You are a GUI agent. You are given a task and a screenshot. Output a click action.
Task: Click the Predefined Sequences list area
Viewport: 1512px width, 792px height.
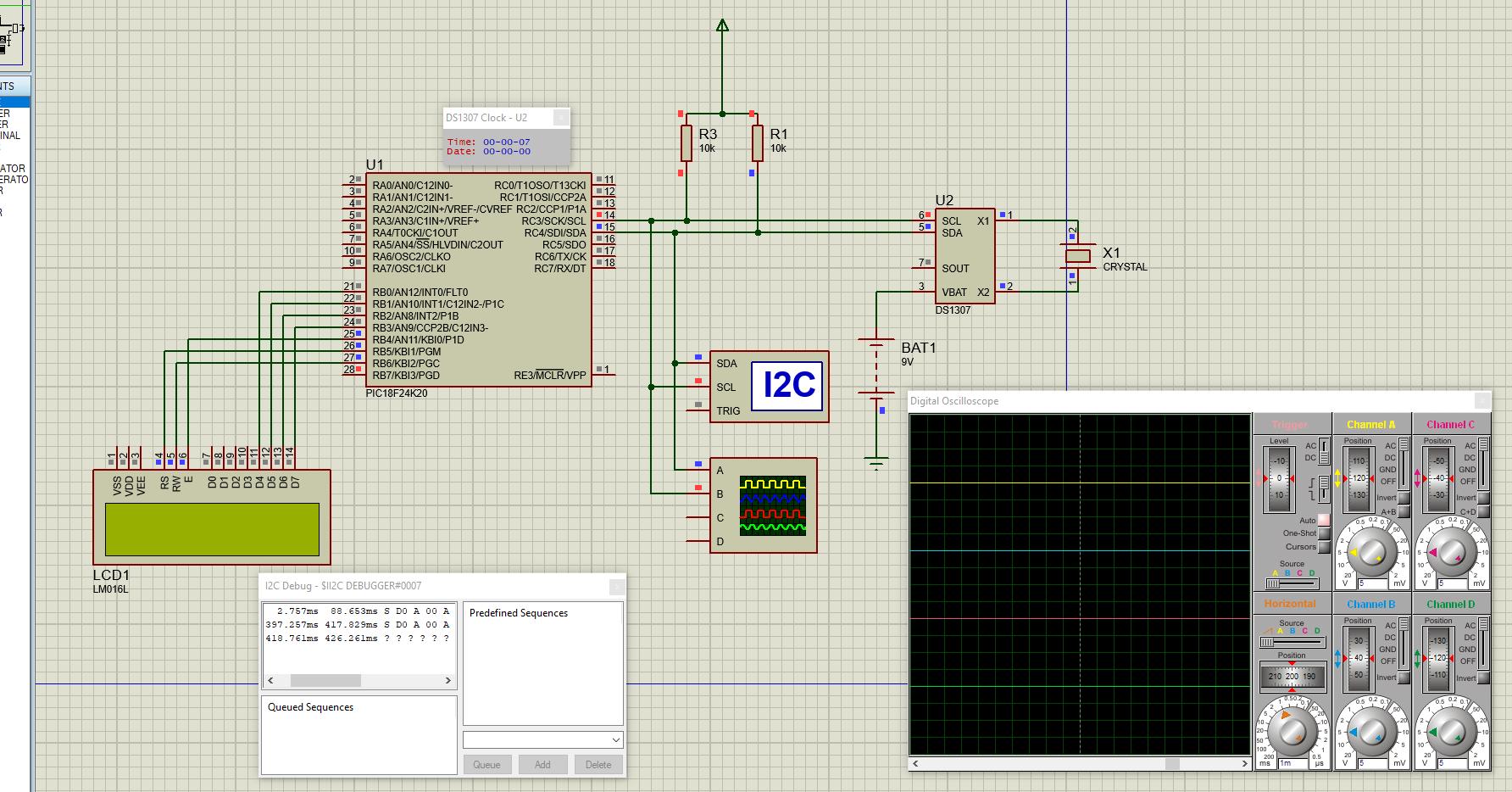543,664
